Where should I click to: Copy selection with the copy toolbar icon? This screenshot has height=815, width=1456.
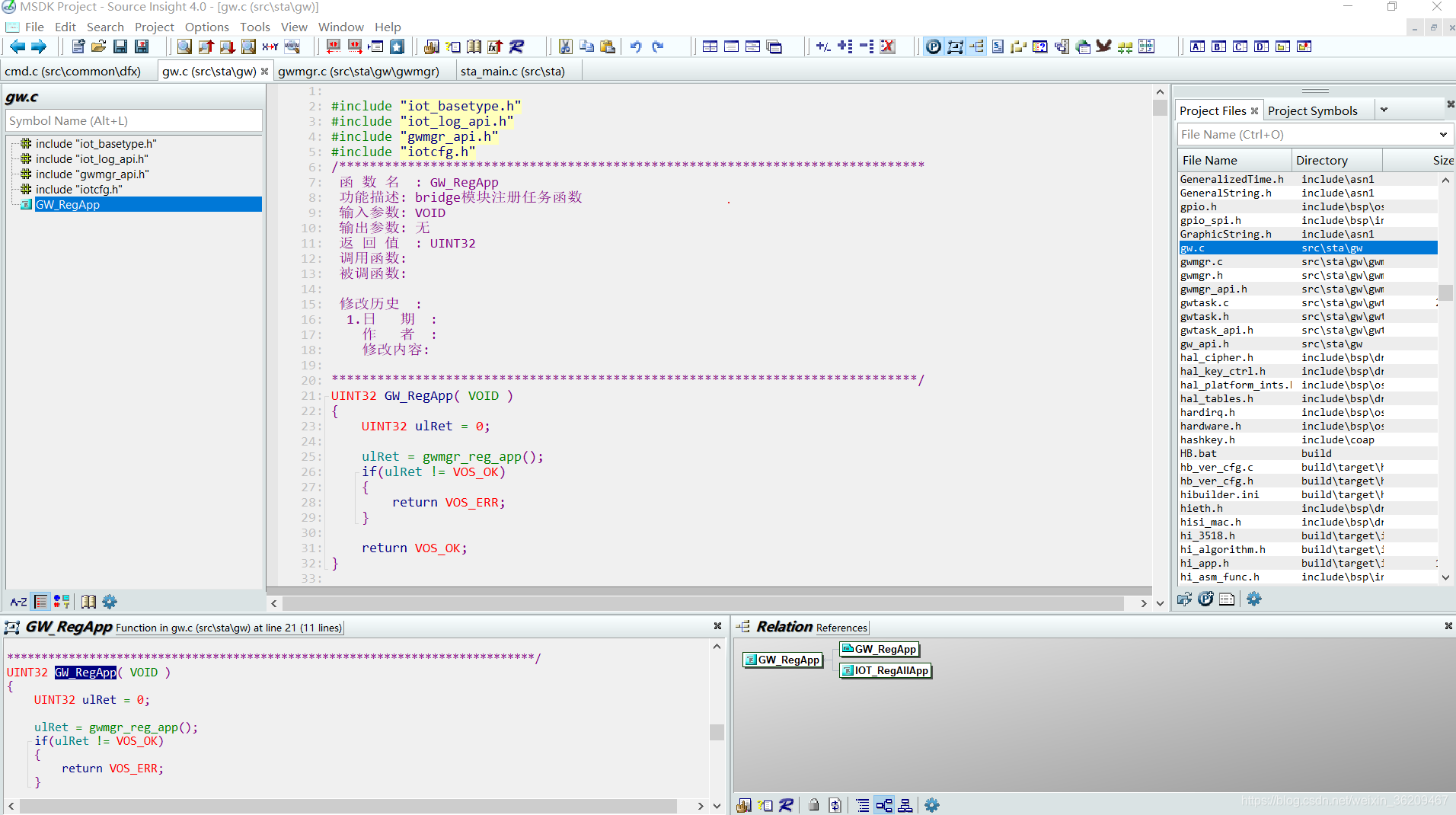(586, 46)
